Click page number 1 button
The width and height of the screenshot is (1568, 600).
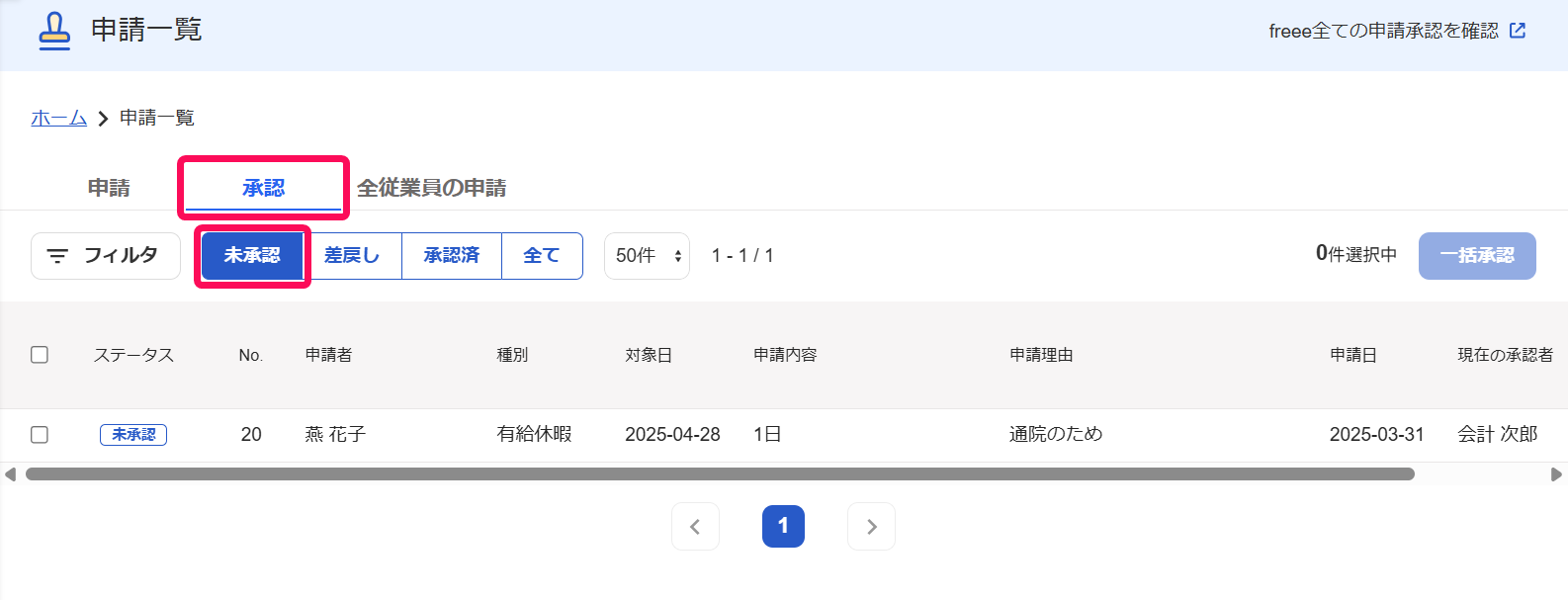pyautogui.click(x=783, y=526)
